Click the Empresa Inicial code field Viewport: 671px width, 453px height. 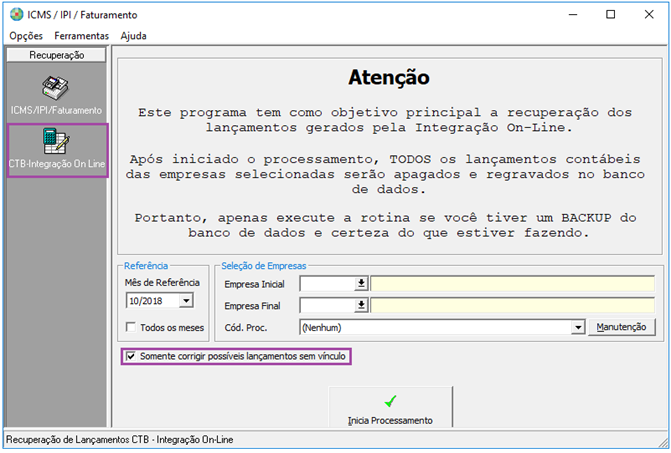328,284
